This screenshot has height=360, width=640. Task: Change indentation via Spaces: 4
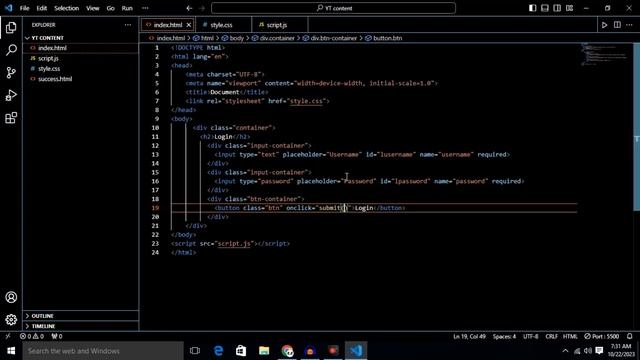(504, 336)
